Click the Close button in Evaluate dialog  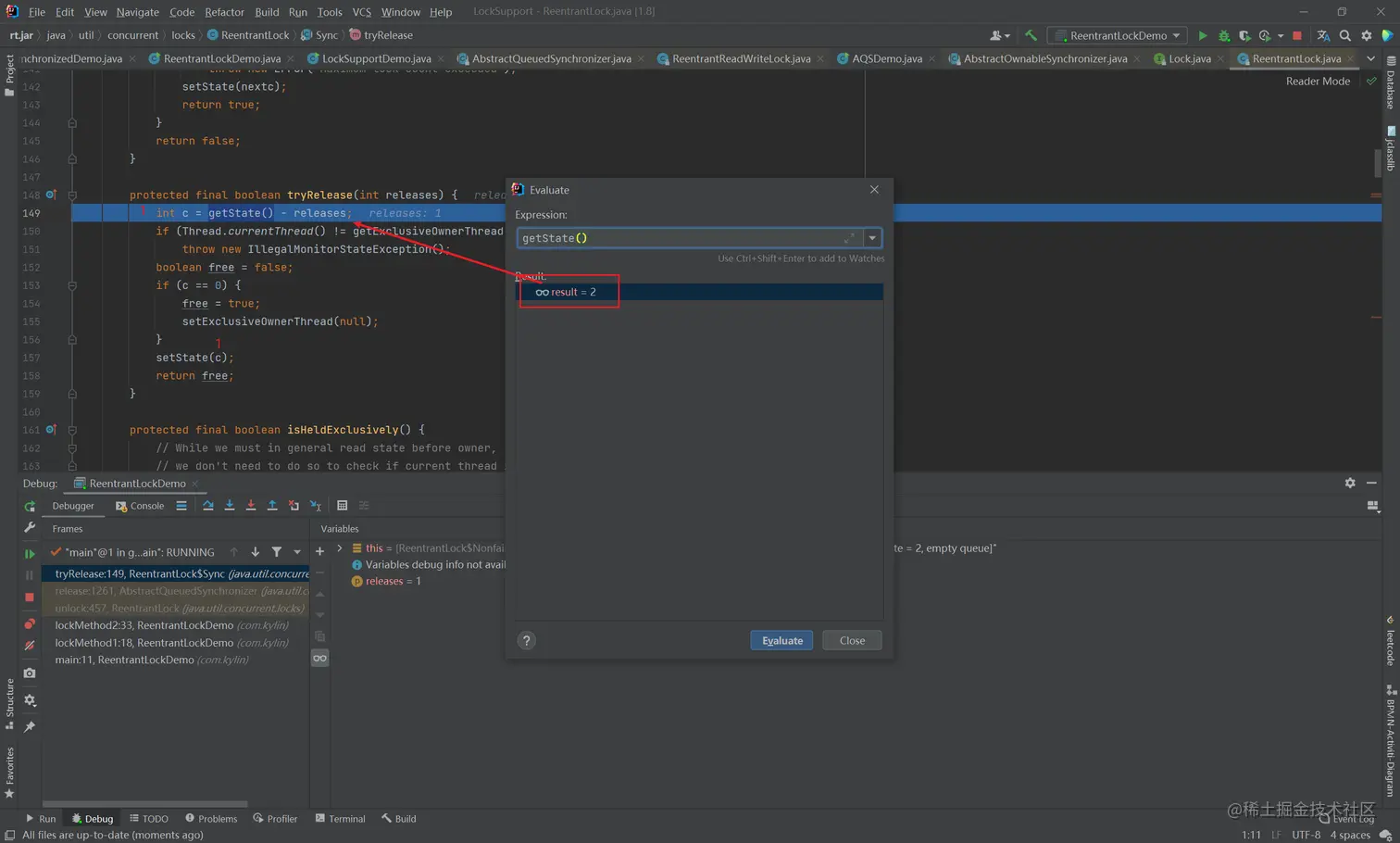tap(852, 640)
